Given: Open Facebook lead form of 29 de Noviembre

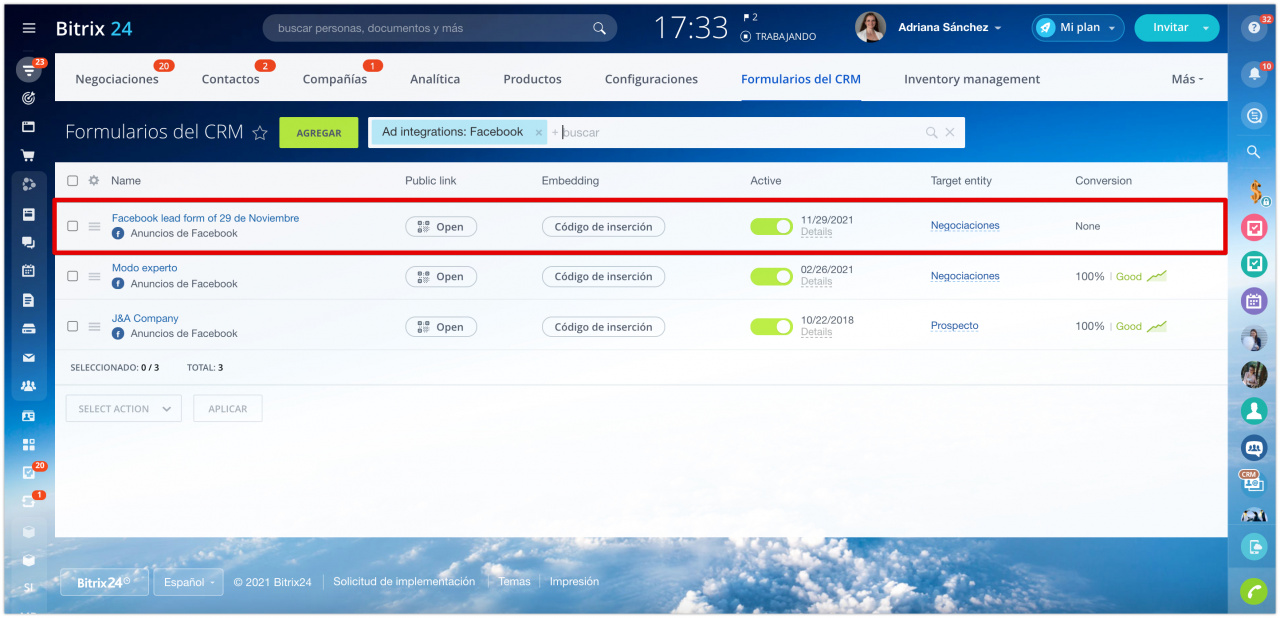Looking at the screenshot, I should point(205,218).
